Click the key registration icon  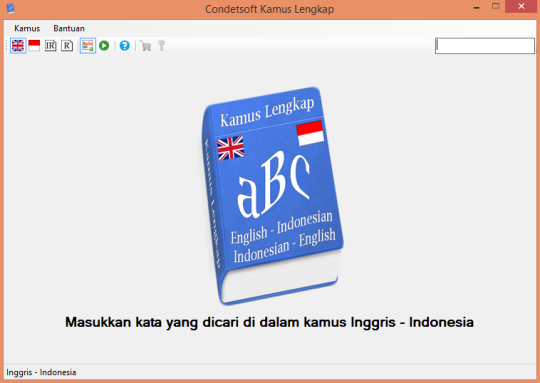[161, 45]
